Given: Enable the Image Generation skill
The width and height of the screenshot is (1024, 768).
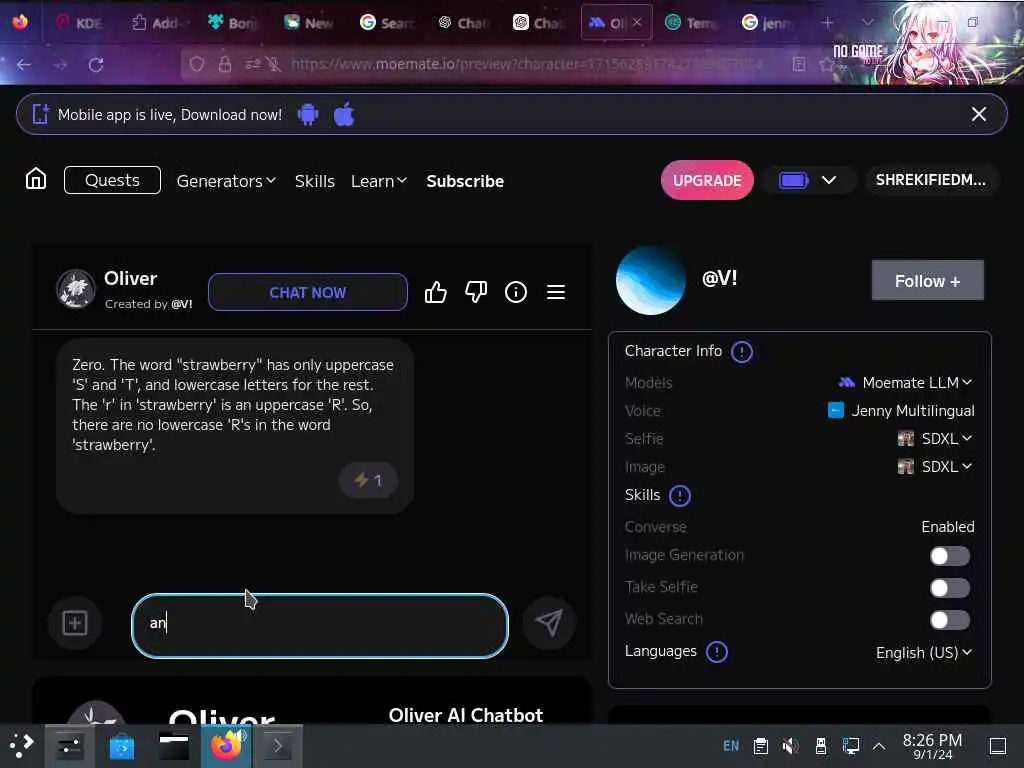Looking at the screenshot, I should click(x=950, y=556).
